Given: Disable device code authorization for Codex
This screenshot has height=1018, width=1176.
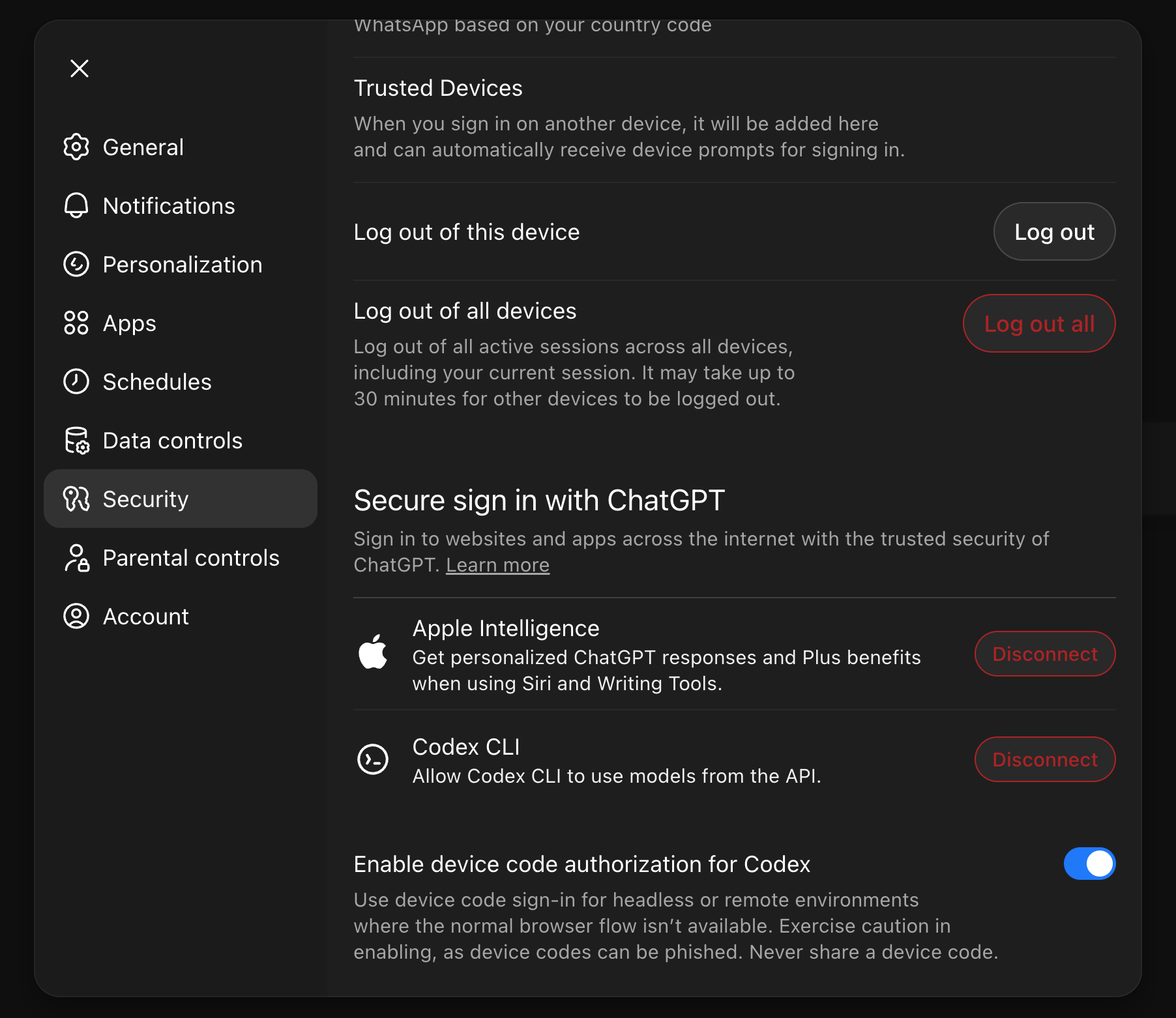Looking at the screenshot, I should 1089,864.
